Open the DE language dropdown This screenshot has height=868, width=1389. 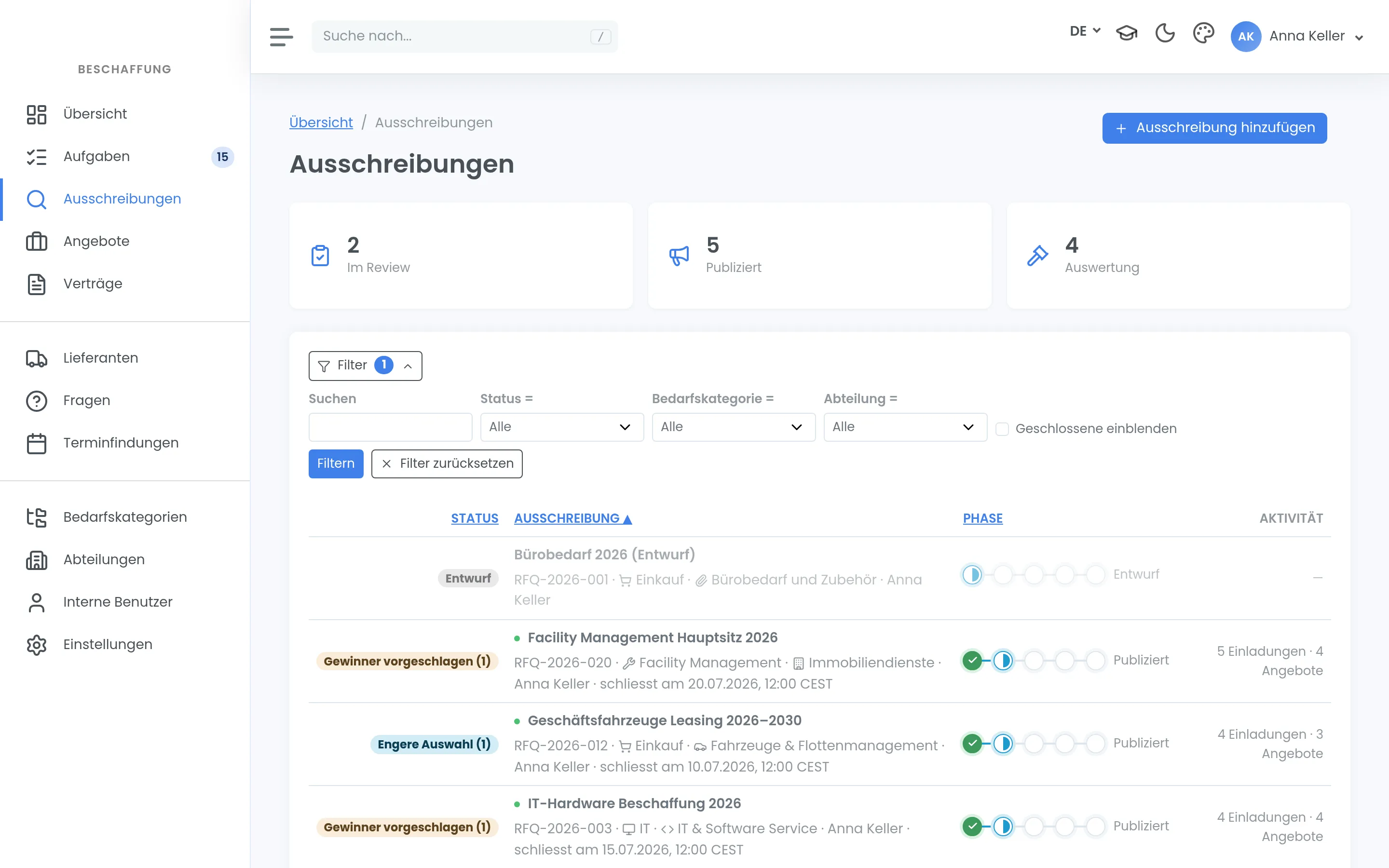click(x=1084, y=31)
